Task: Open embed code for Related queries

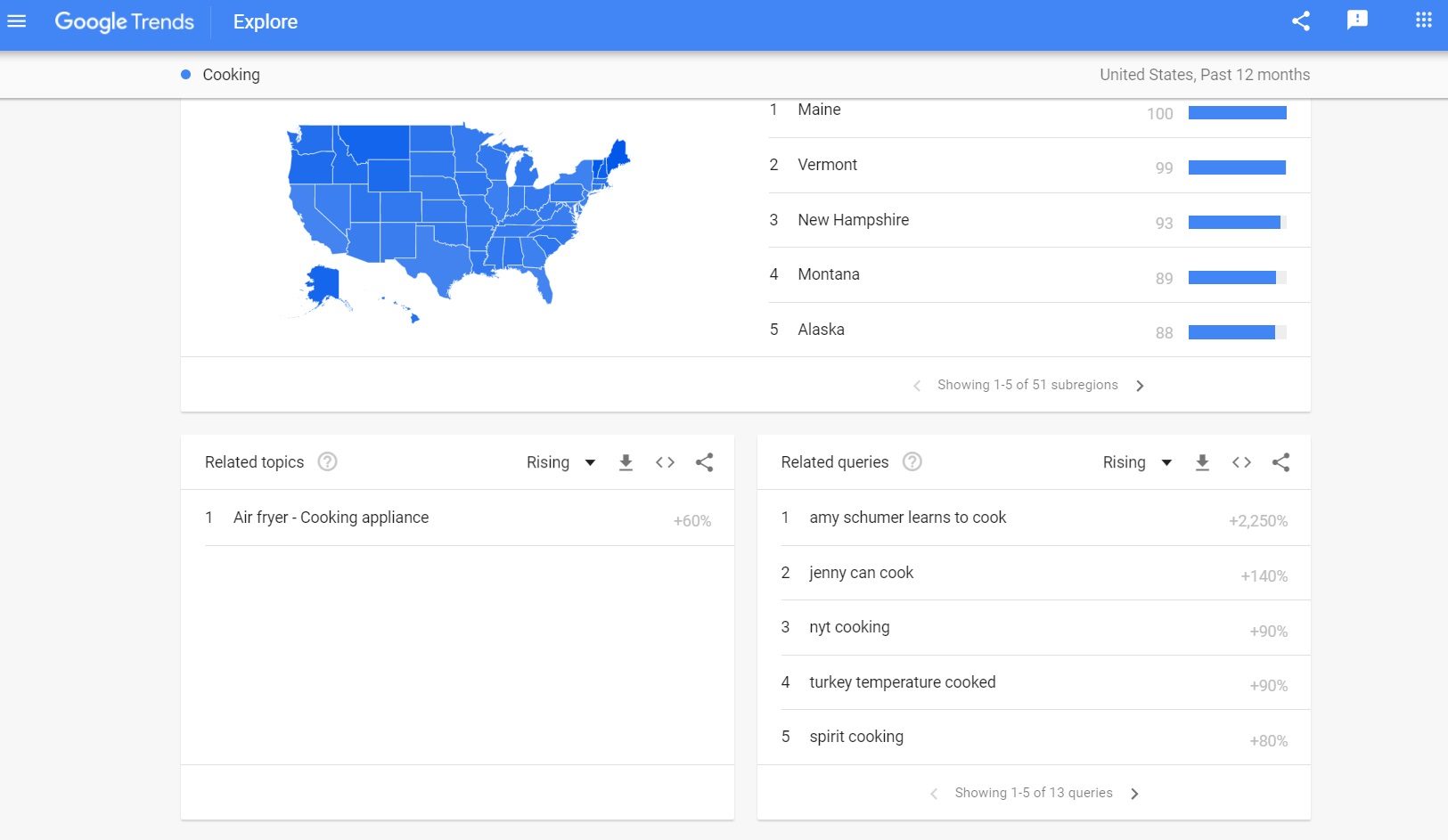Action: pyautogui.click(x=1241, y=462)
